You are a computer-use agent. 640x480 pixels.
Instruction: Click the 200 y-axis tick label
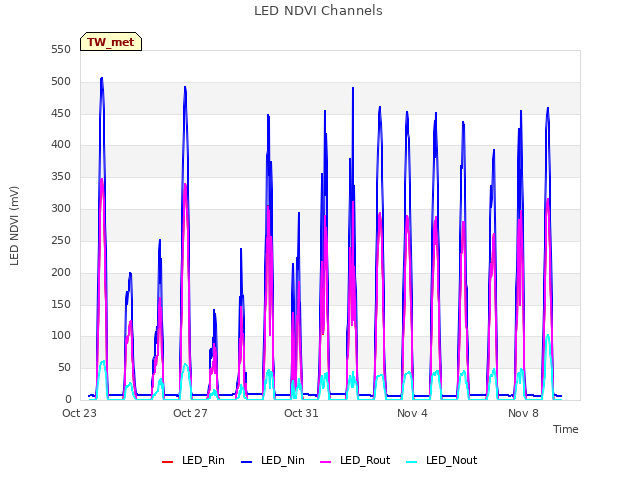coord(61,272)
